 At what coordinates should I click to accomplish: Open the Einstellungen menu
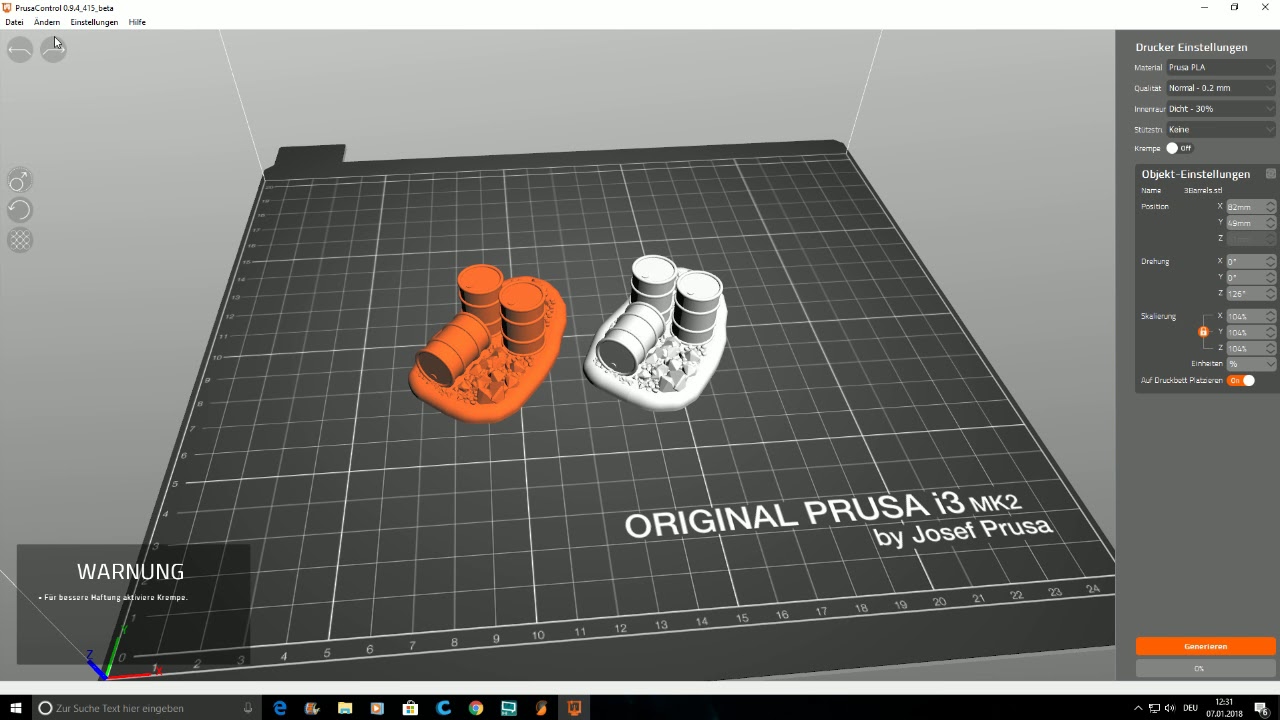point(94,22)
